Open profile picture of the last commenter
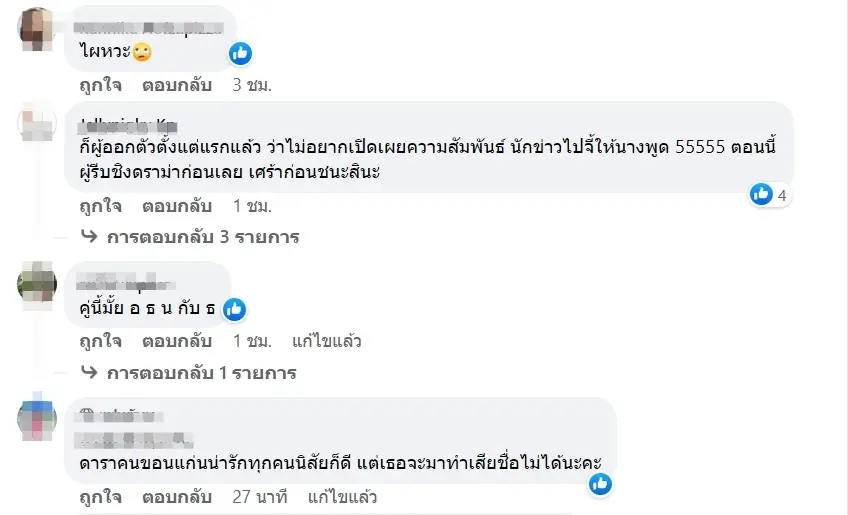The height and width of the screenshot is (515, 848). tap(37, 418)
